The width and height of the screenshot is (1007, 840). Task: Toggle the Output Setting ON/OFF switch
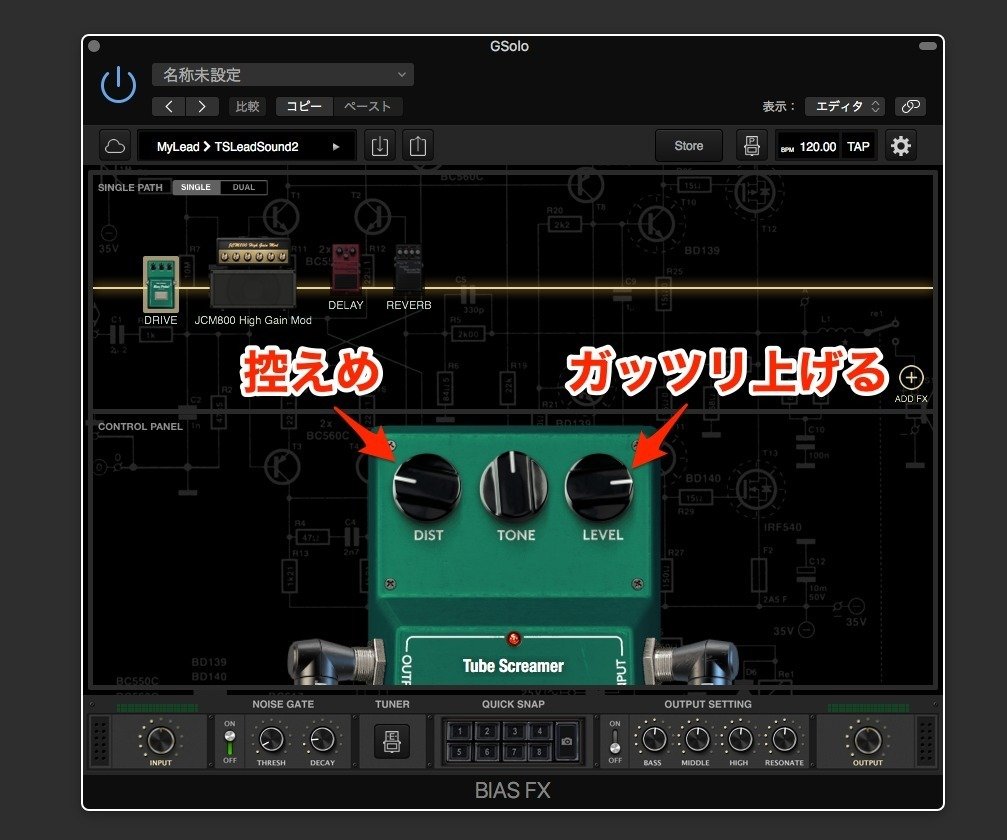pyautogui.click(x=615, y=742)
